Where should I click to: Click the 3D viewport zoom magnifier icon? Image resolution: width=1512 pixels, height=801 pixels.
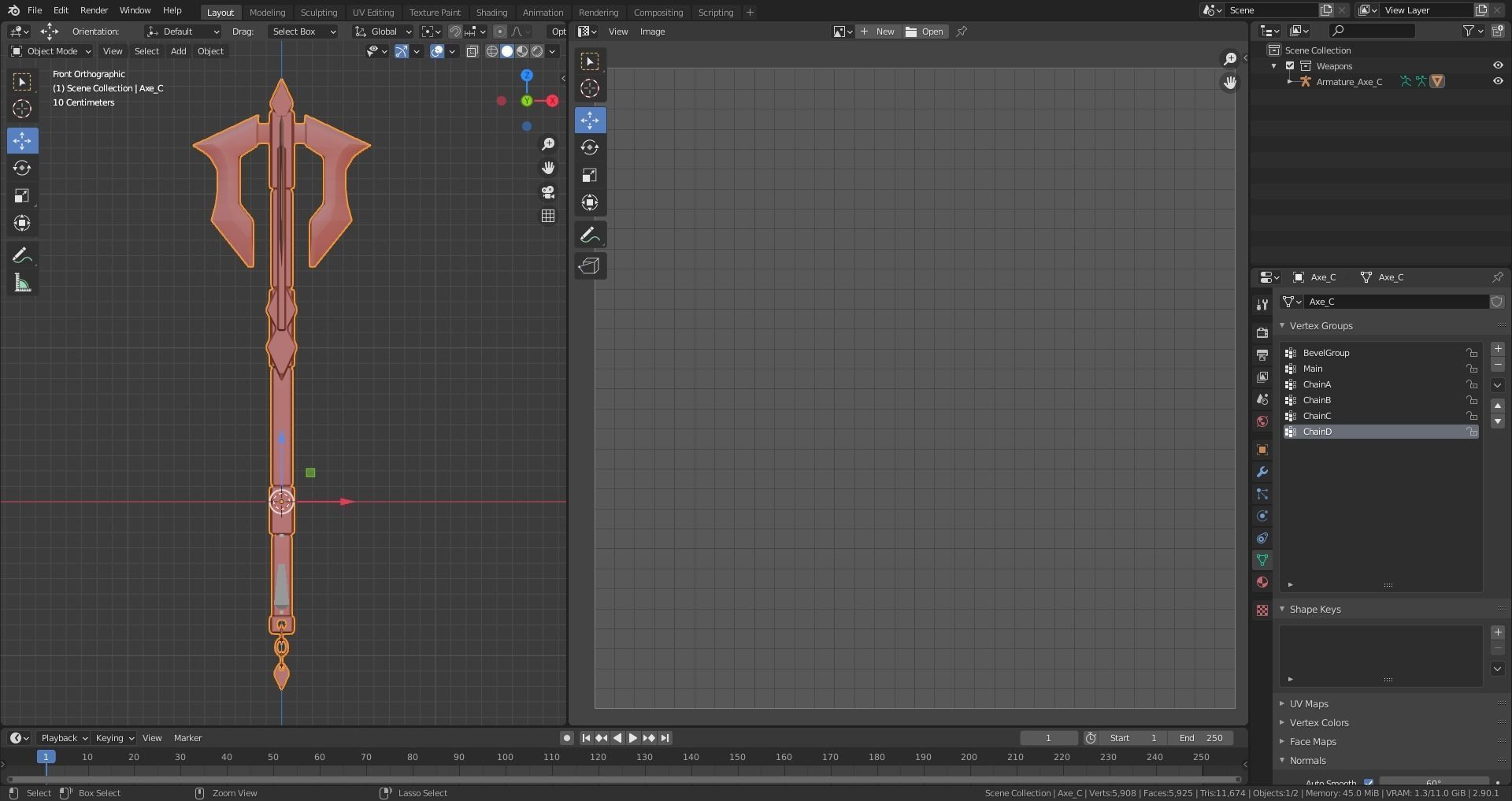tap(548, 144)
